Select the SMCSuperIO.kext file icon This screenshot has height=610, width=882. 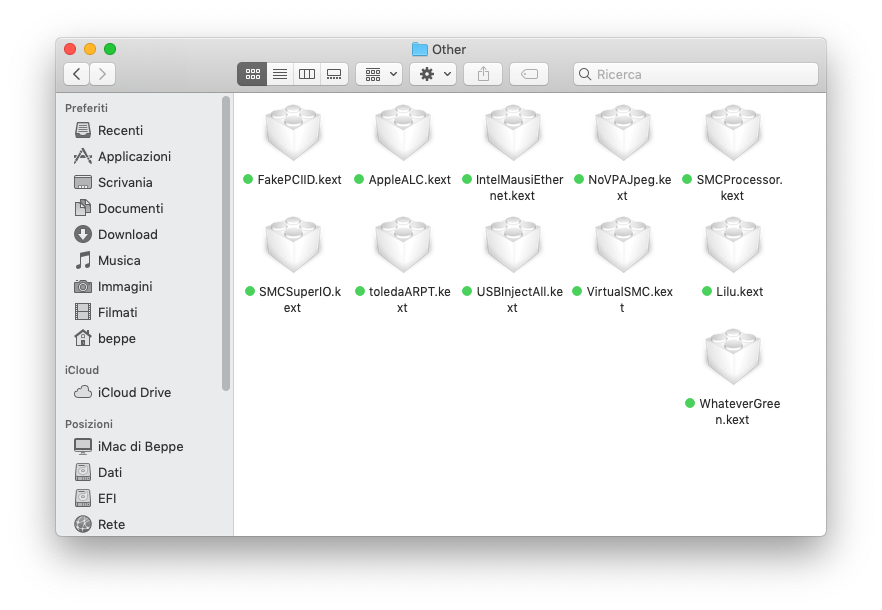293,245
